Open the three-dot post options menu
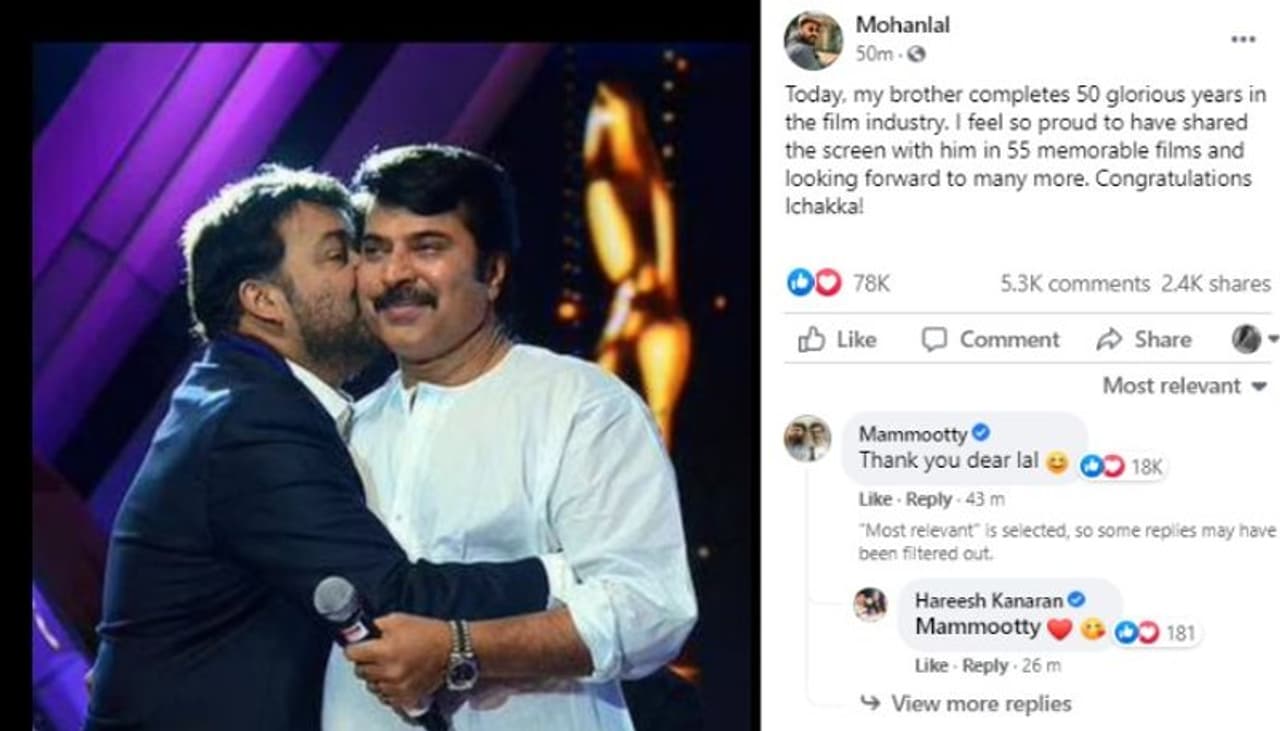This screenshot has width=1280, height=731. point(1242,39)
